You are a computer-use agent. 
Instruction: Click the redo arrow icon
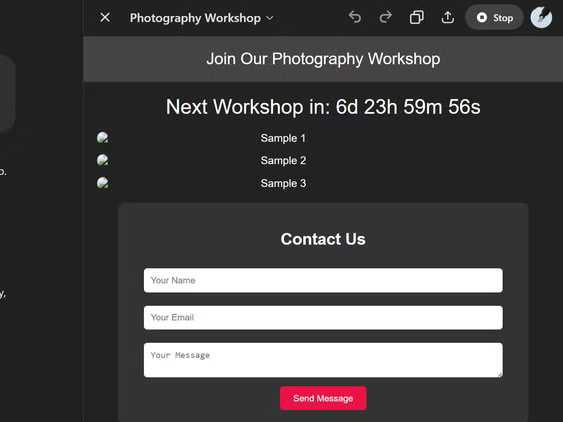click(385, 17)
